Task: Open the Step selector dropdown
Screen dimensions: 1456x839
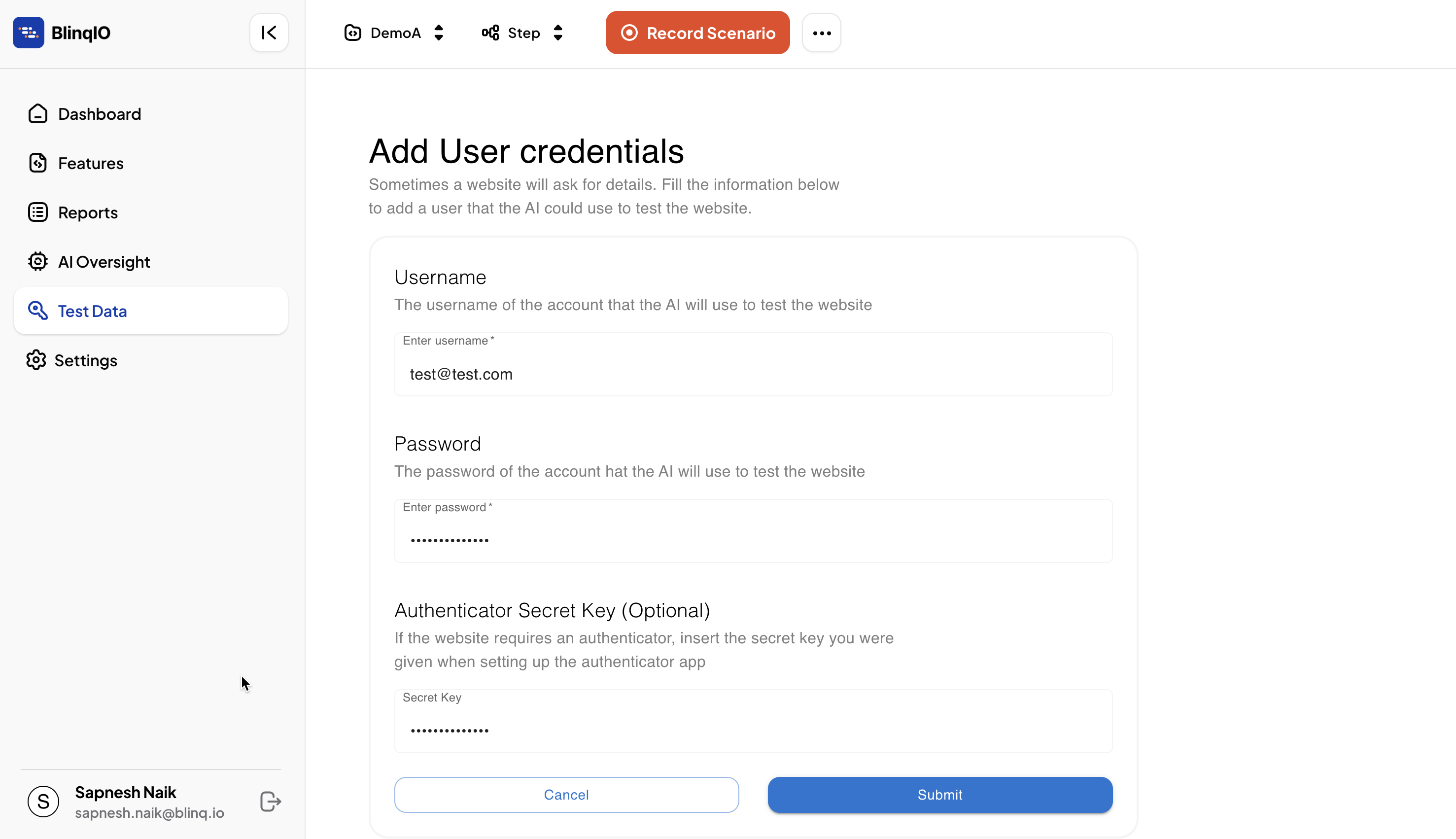Action: tap(522, 33)
